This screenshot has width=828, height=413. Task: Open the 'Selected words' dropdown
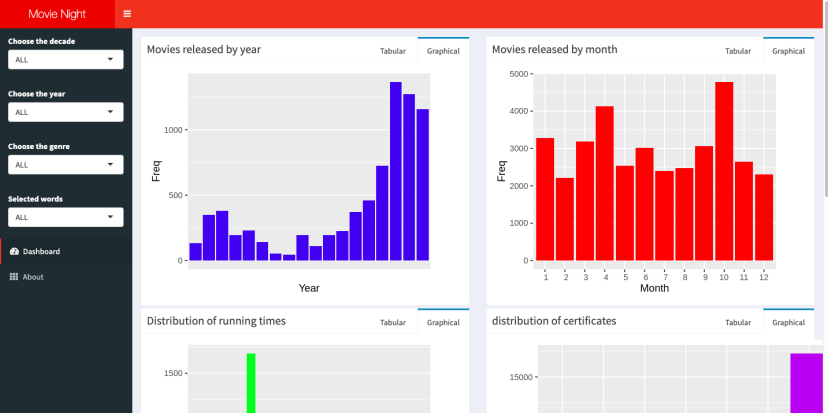click(x=65, y=217)
